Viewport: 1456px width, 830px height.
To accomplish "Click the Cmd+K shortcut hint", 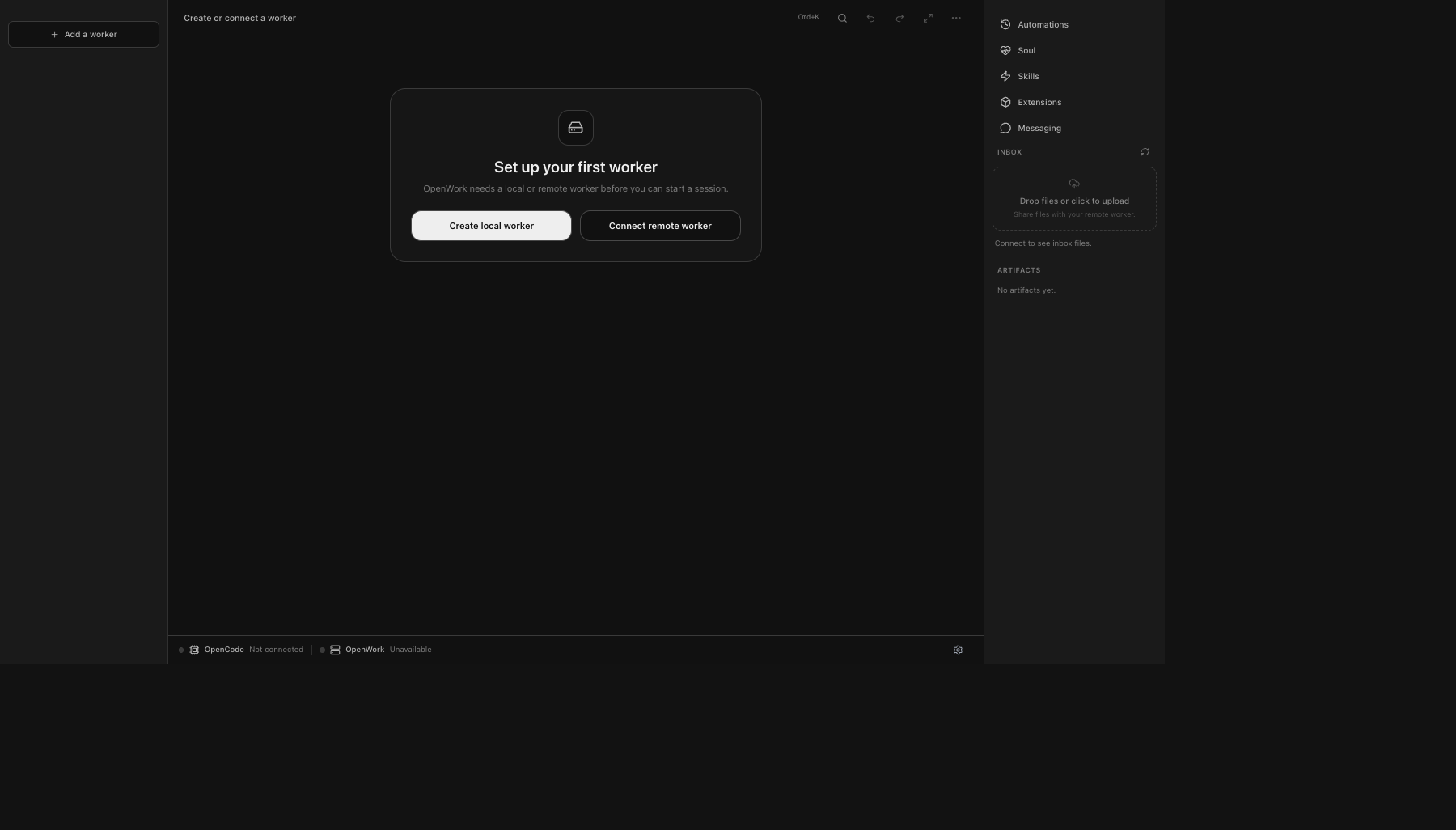I will coord(808,18).
